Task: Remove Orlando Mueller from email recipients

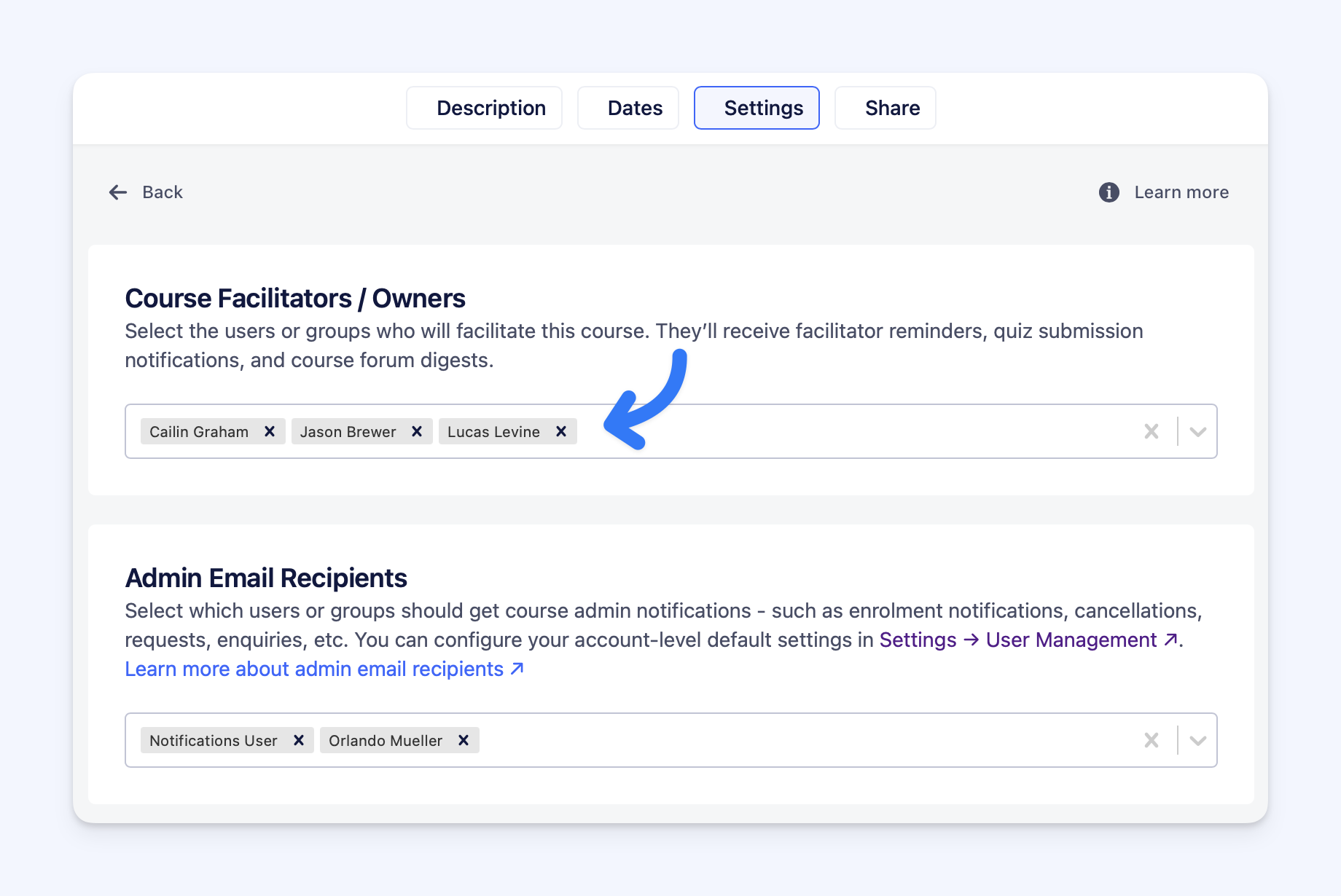Action: coord(464,740)
